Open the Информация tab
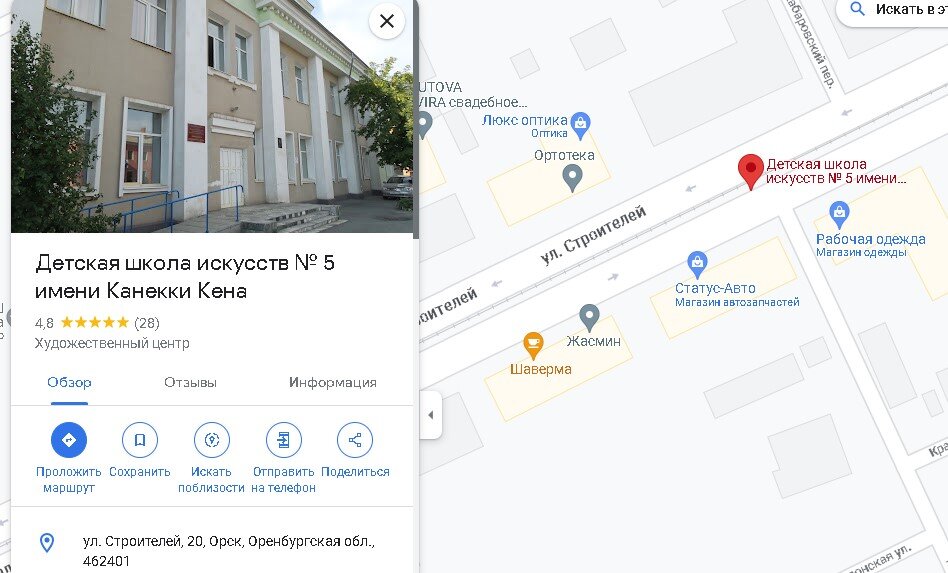 (x=333, y=382)
